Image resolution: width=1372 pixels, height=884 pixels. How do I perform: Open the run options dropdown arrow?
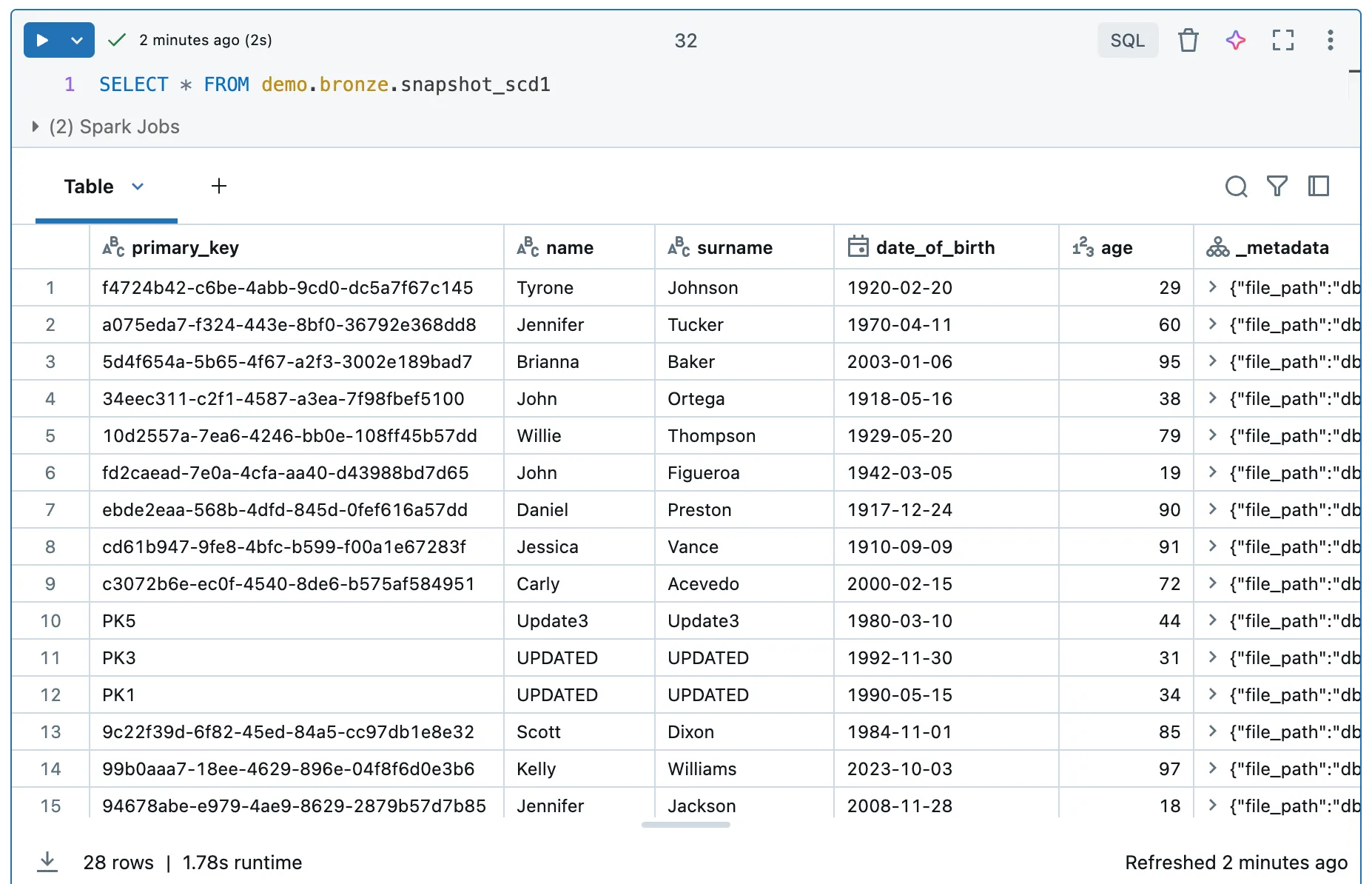[77, 41]
